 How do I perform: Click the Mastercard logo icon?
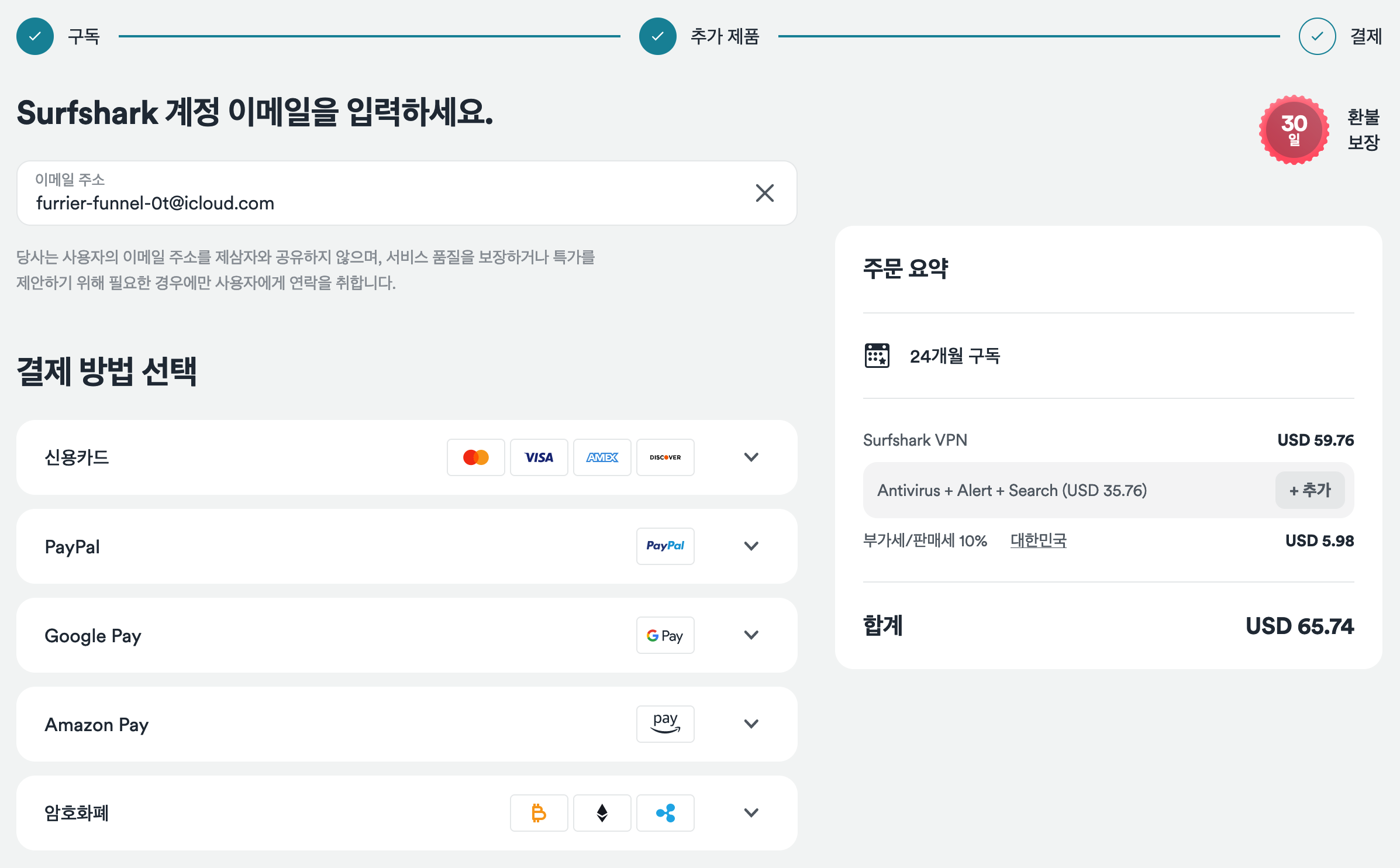475,457
